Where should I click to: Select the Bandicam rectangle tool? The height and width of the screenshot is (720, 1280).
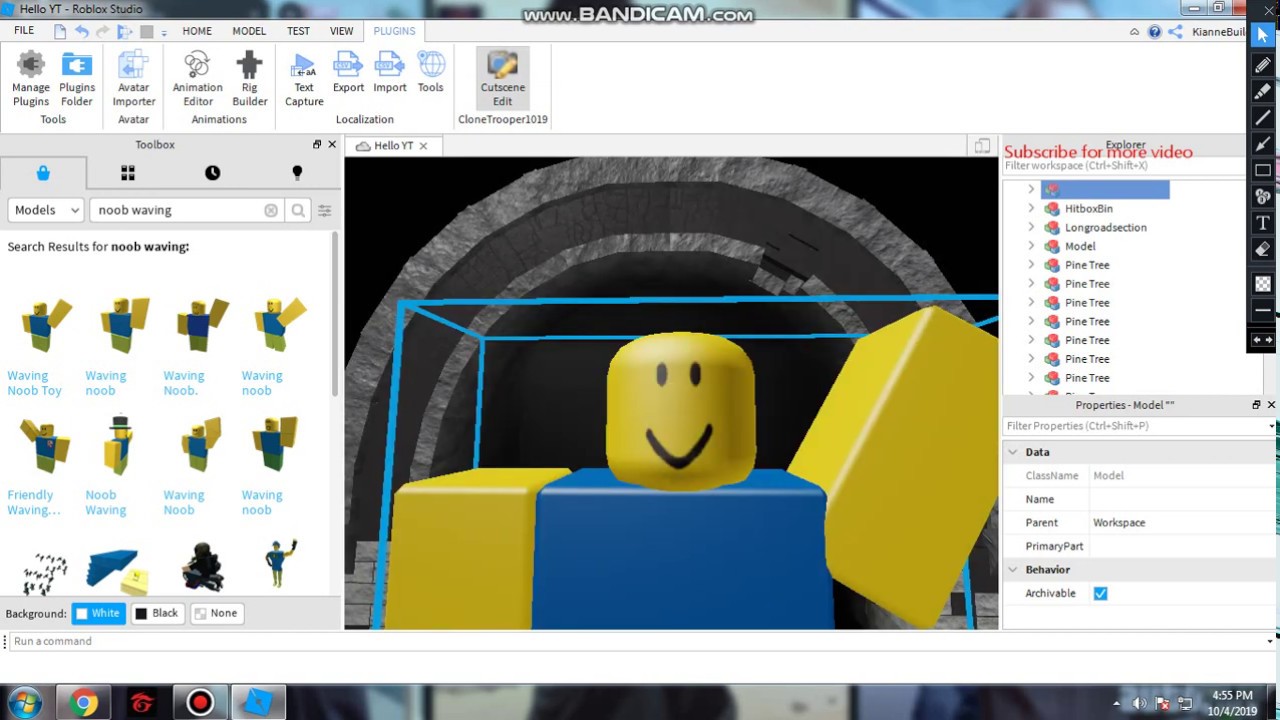tap(1263, 170)
